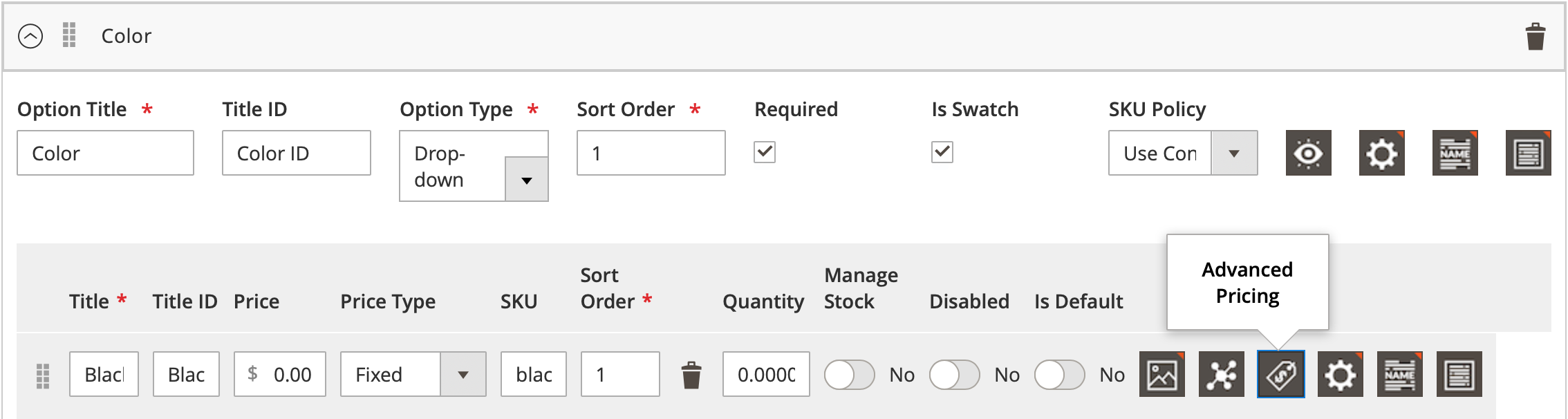Collapse the Color option panel
1568x419 pixels.
30,36
